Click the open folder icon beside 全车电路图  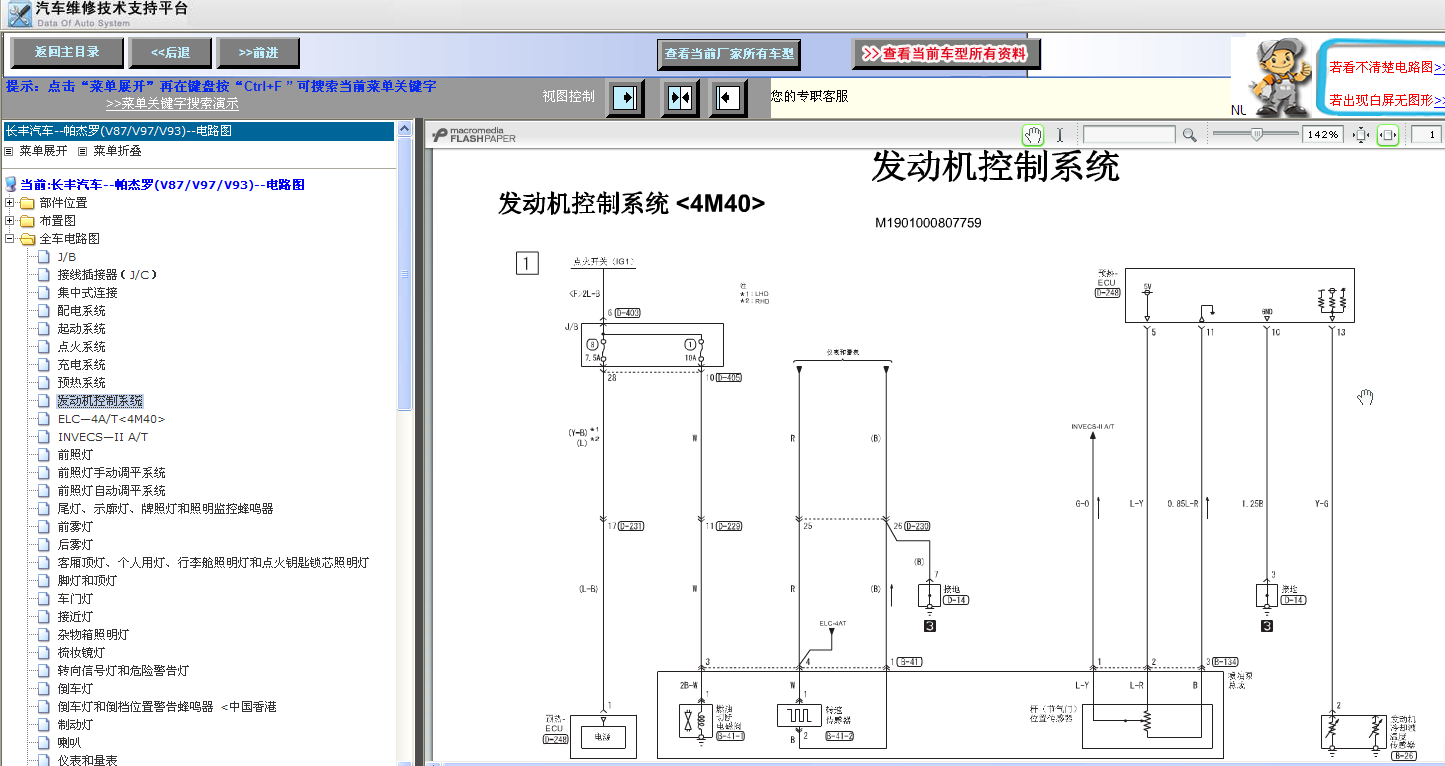pos(27,239)
